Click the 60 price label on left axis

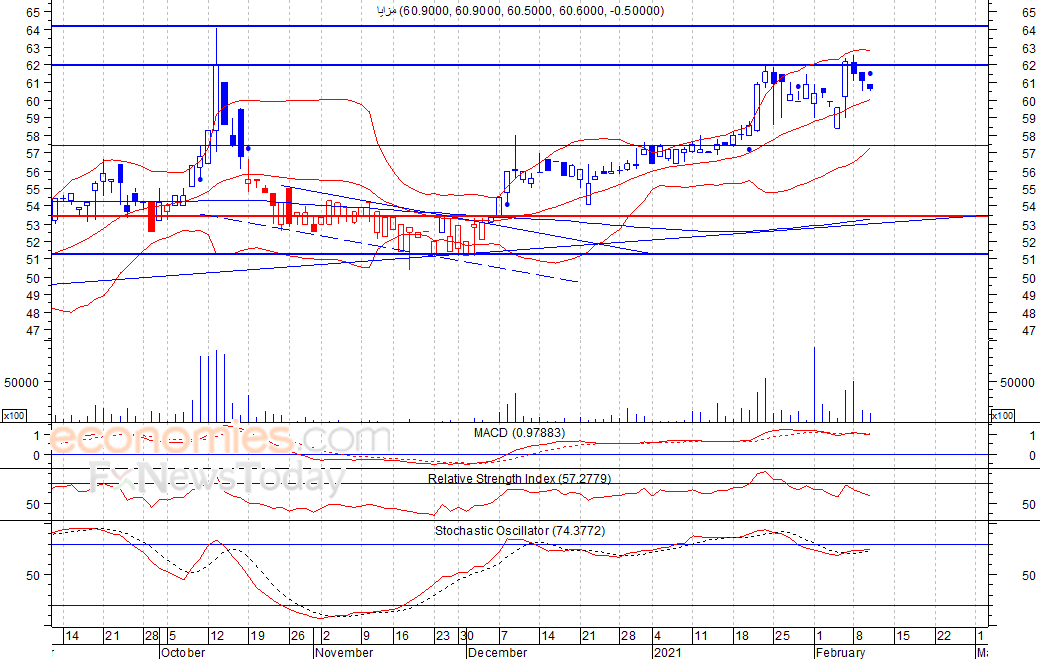tap(32, 101)
